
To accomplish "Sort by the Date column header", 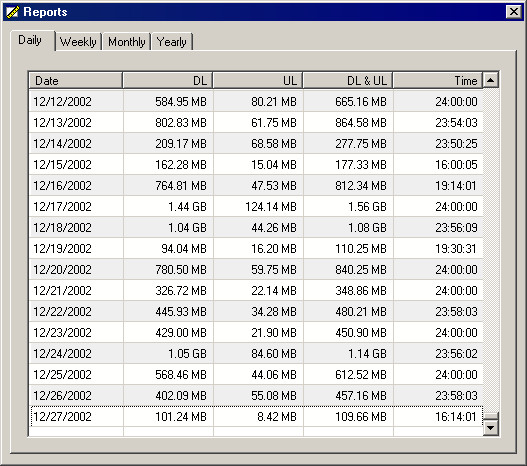I will [x=75, y=81].
